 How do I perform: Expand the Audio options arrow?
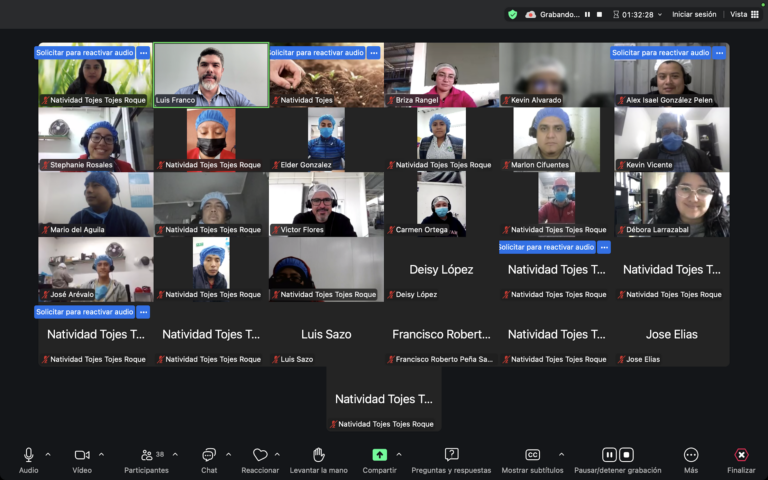(x=48, y=455)
